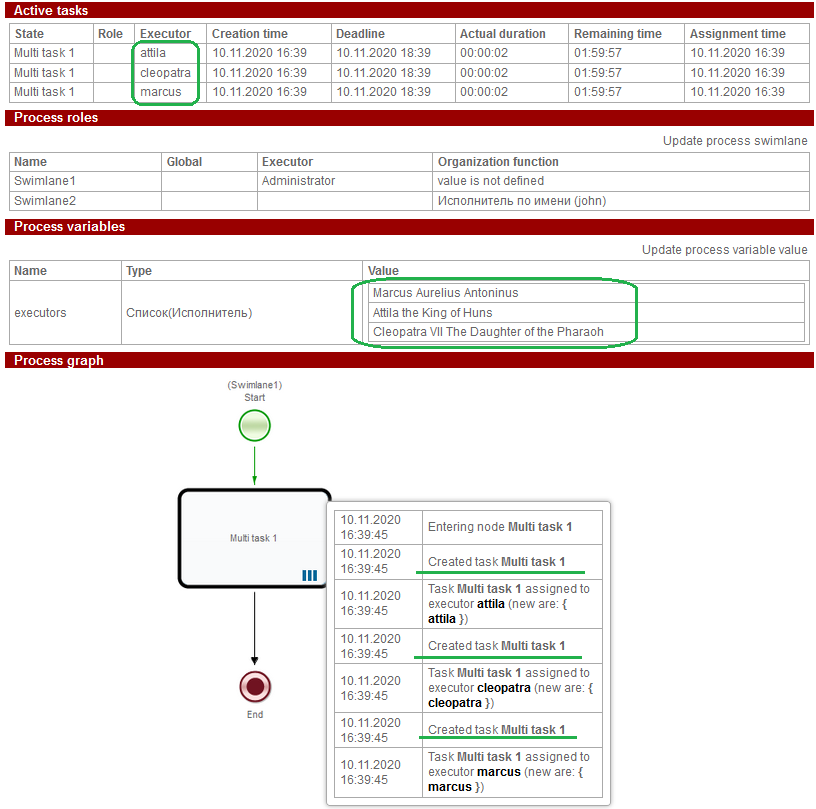Click Update process swimlane link
816x809 pixels.
[x=734, y=141]
